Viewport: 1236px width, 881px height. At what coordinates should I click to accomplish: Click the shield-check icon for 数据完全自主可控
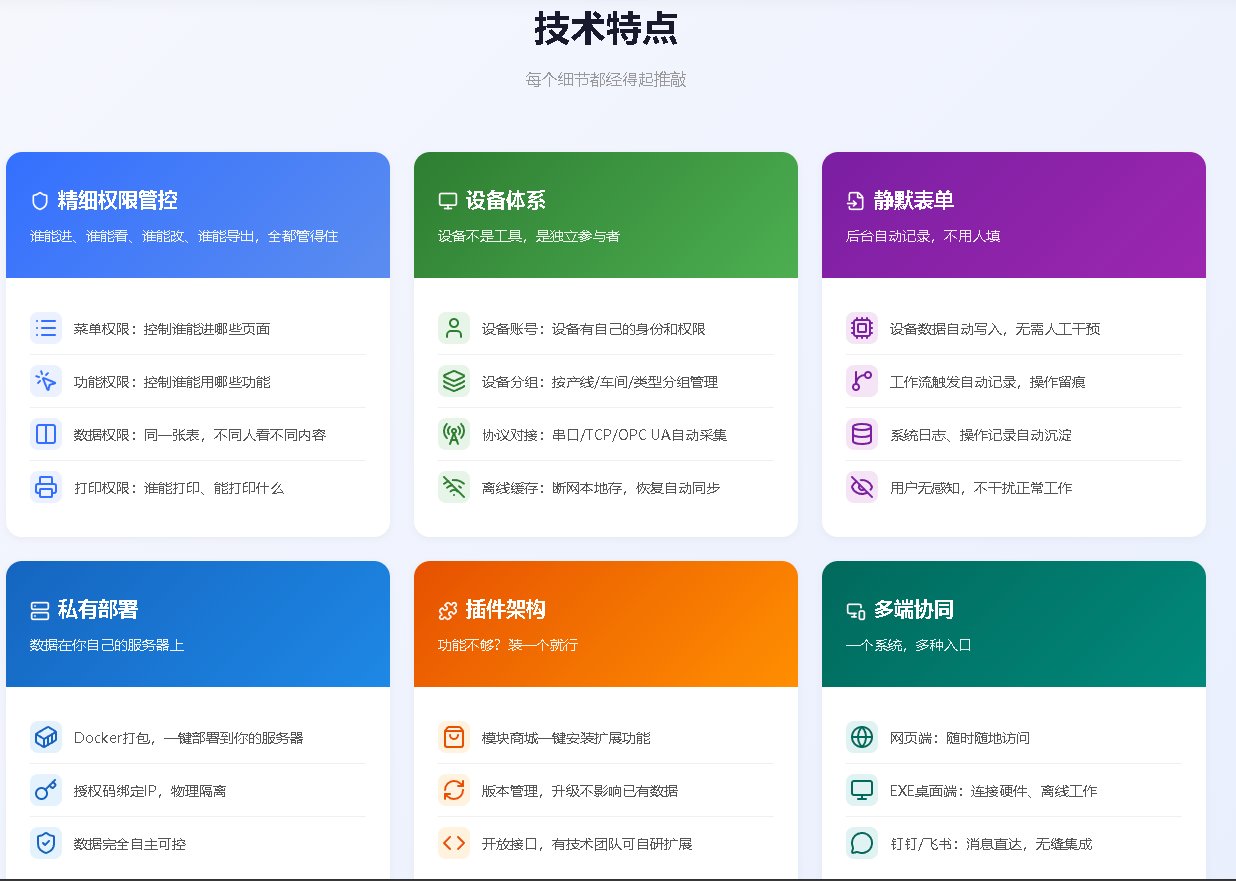(46, 843)
